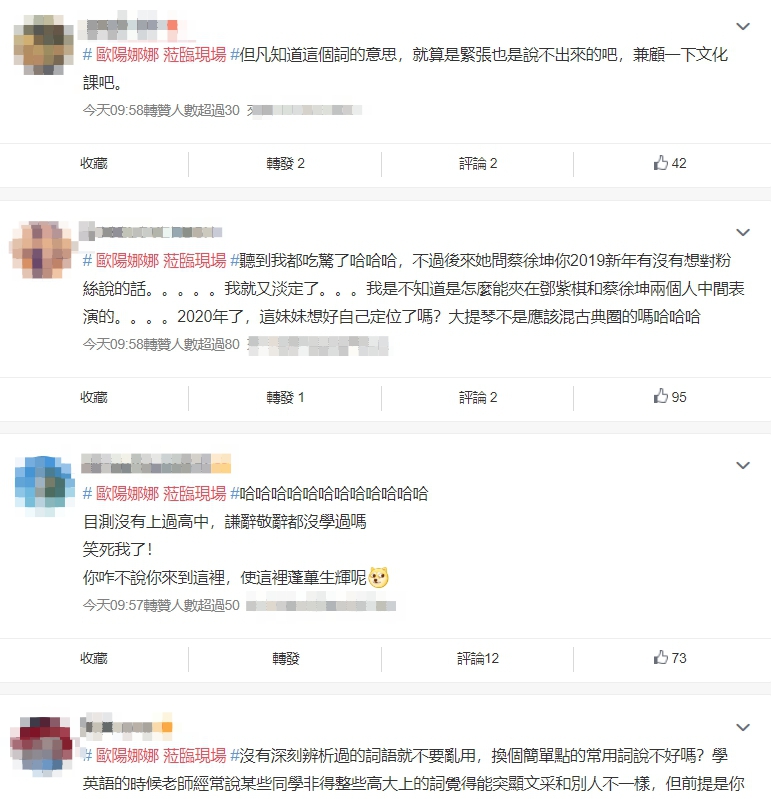Open 評論12 on the third post
This screenshot has width=771, height=799.
[x=477, y=659]
